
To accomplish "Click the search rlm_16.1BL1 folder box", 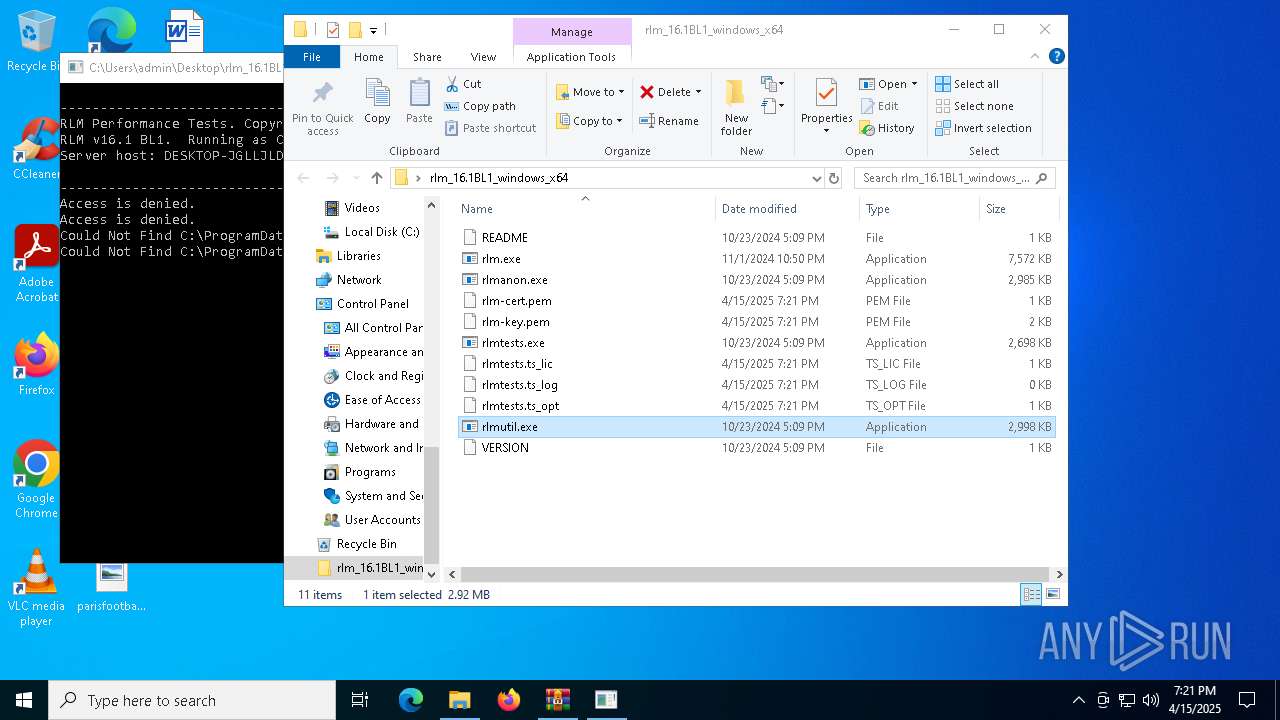I will tap(955, 178).
